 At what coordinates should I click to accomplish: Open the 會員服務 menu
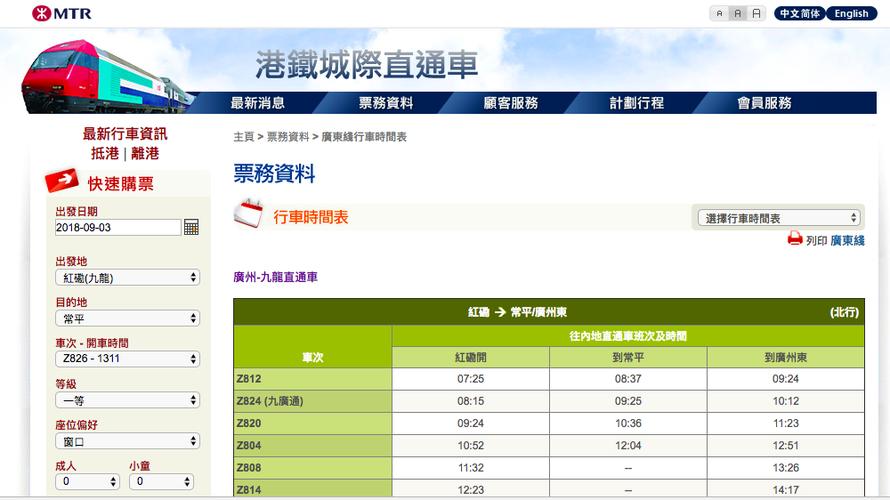pos(765,103)
